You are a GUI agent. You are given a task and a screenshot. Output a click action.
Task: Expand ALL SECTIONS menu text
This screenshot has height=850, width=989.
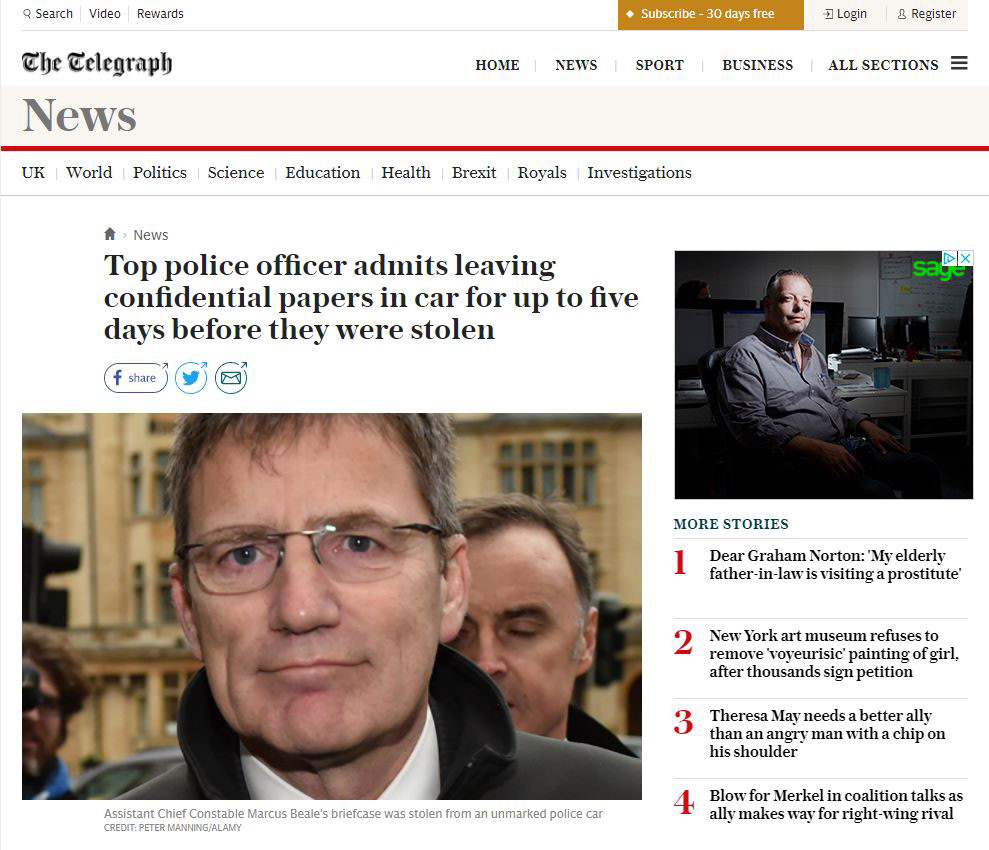tap(883, 65)
